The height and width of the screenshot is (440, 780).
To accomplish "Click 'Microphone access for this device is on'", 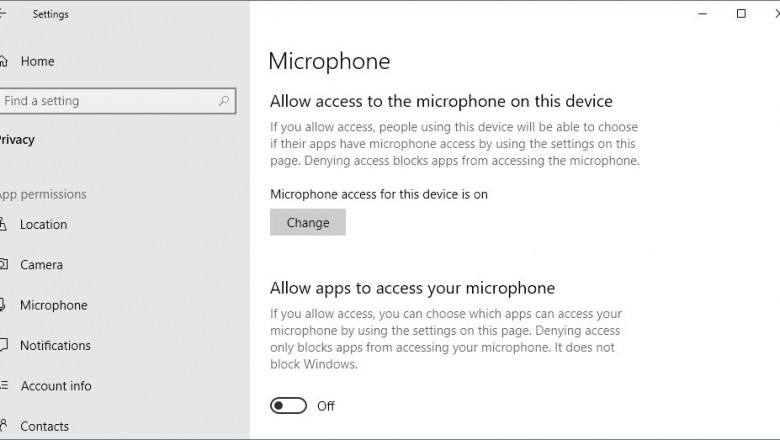I will point(379,194).
